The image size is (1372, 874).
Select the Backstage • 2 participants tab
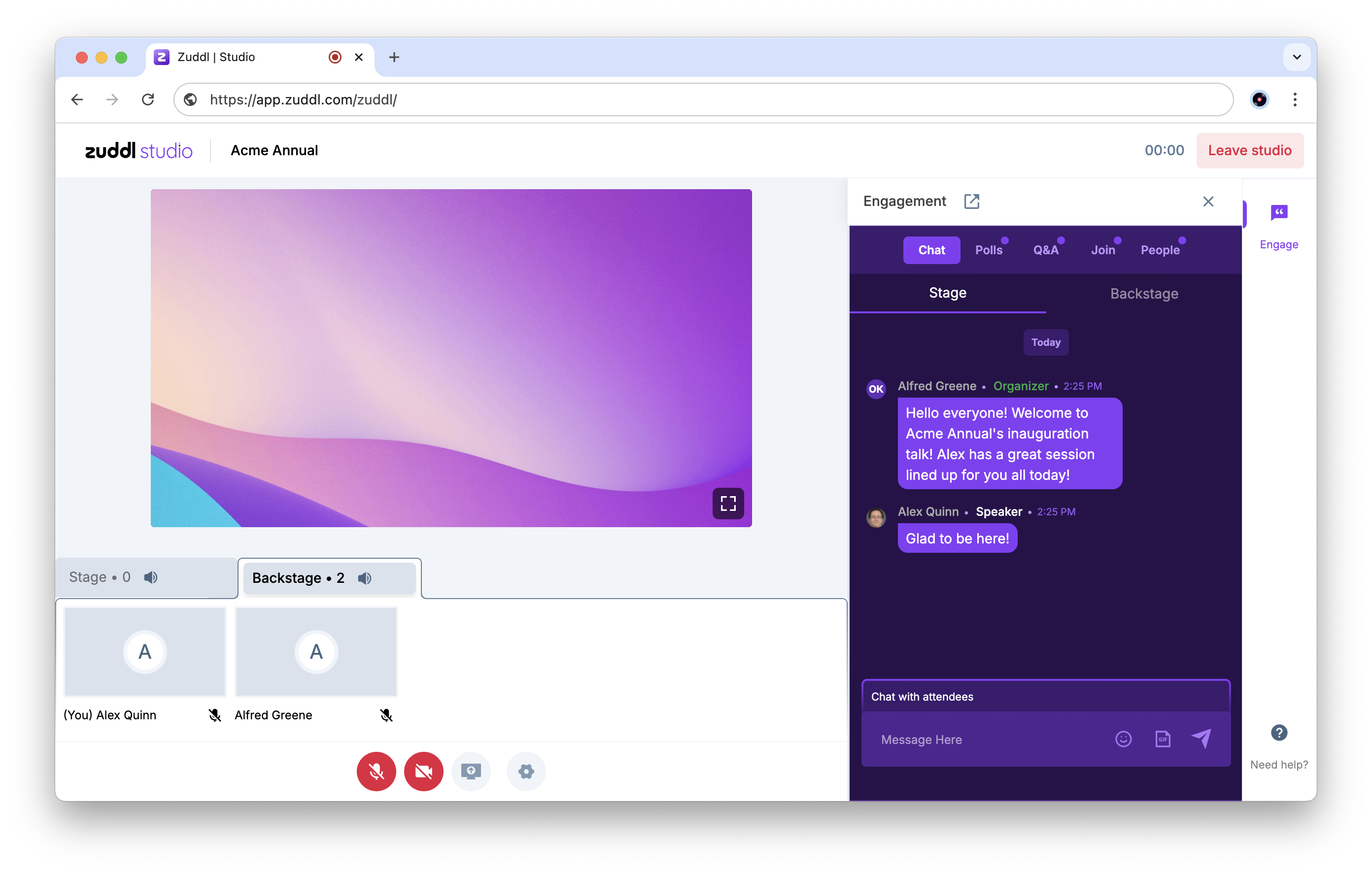click(329, 578)
